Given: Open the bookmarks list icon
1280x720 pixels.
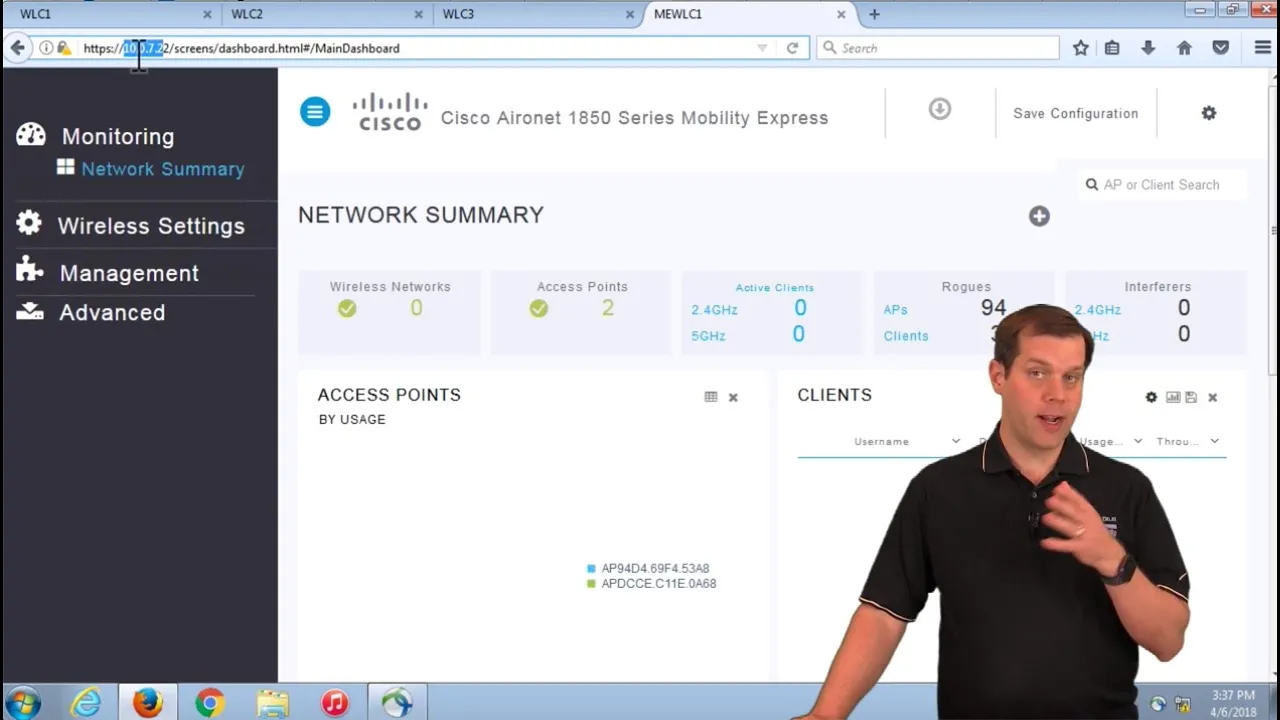Looking at the screenshot, I should pos(1112,48).
